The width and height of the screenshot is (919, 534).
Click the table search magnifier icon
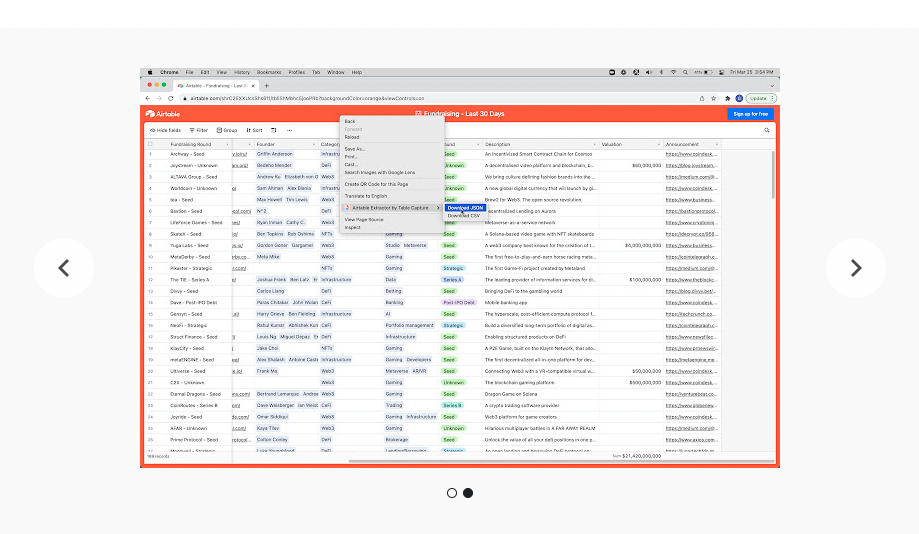tap(767, 130)
